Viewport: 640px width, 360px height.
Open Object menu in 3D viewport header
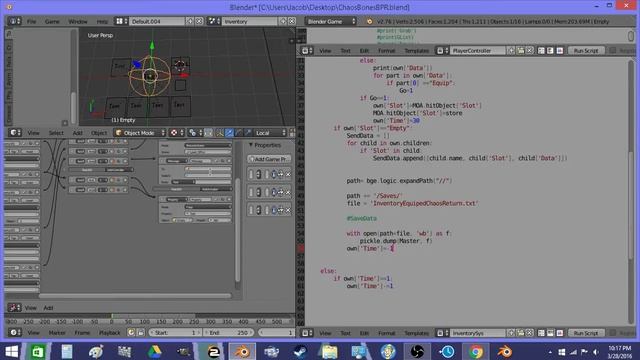pos(99,133)
